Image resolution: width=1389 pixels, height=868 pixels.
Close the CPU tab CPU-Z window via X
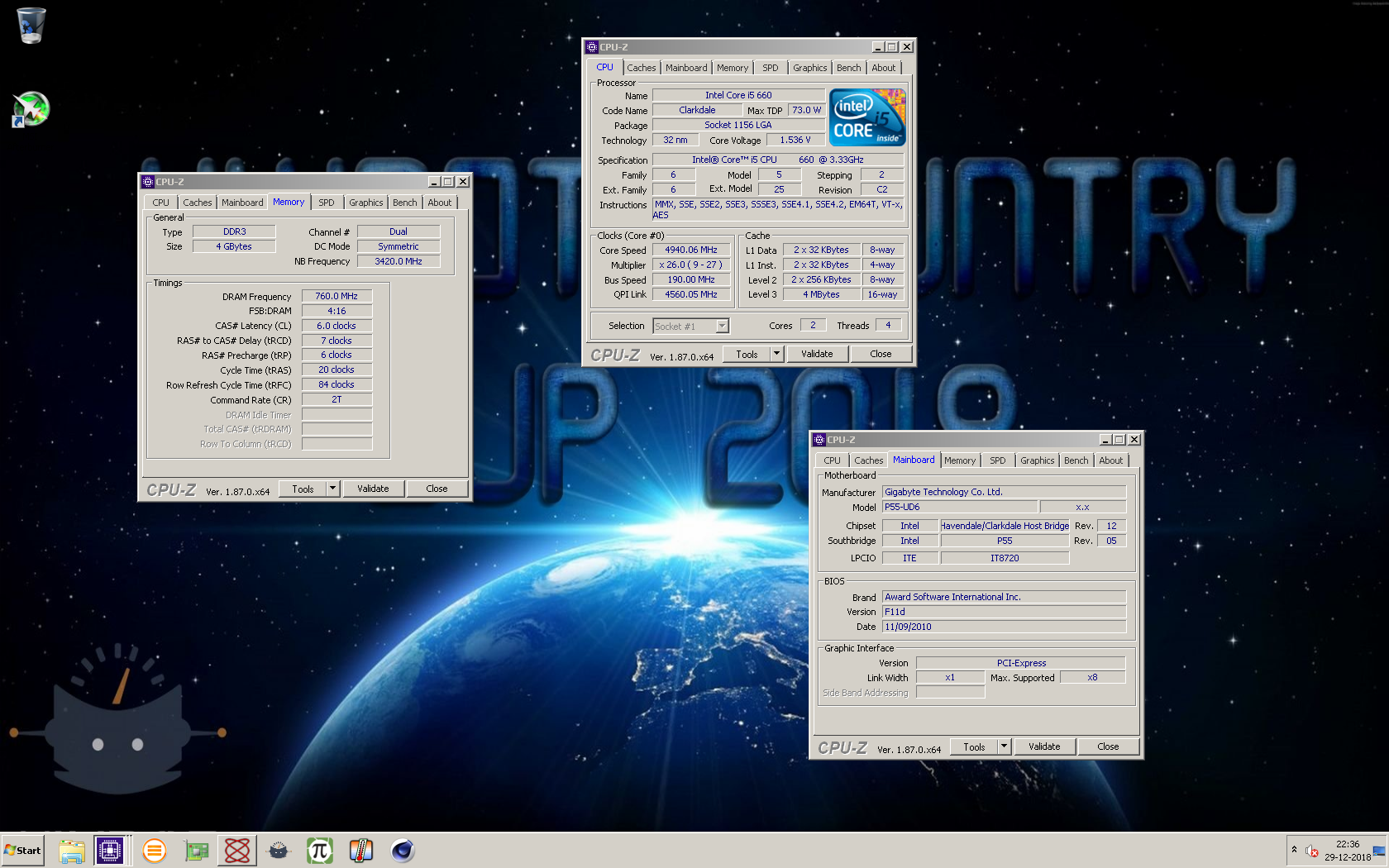(907, 47)
